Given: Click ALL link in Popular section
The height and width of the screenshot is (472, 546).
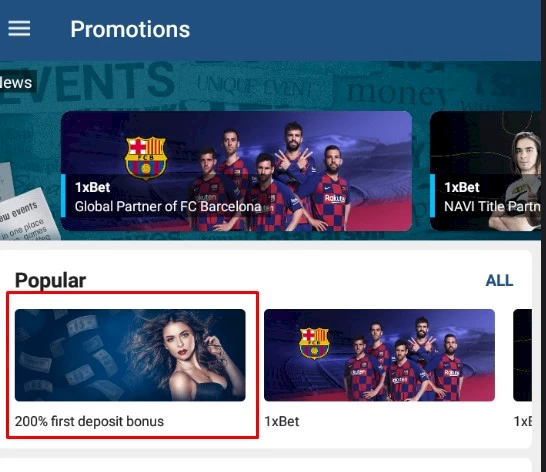Looking at the screenshot, I should (499, 280).
